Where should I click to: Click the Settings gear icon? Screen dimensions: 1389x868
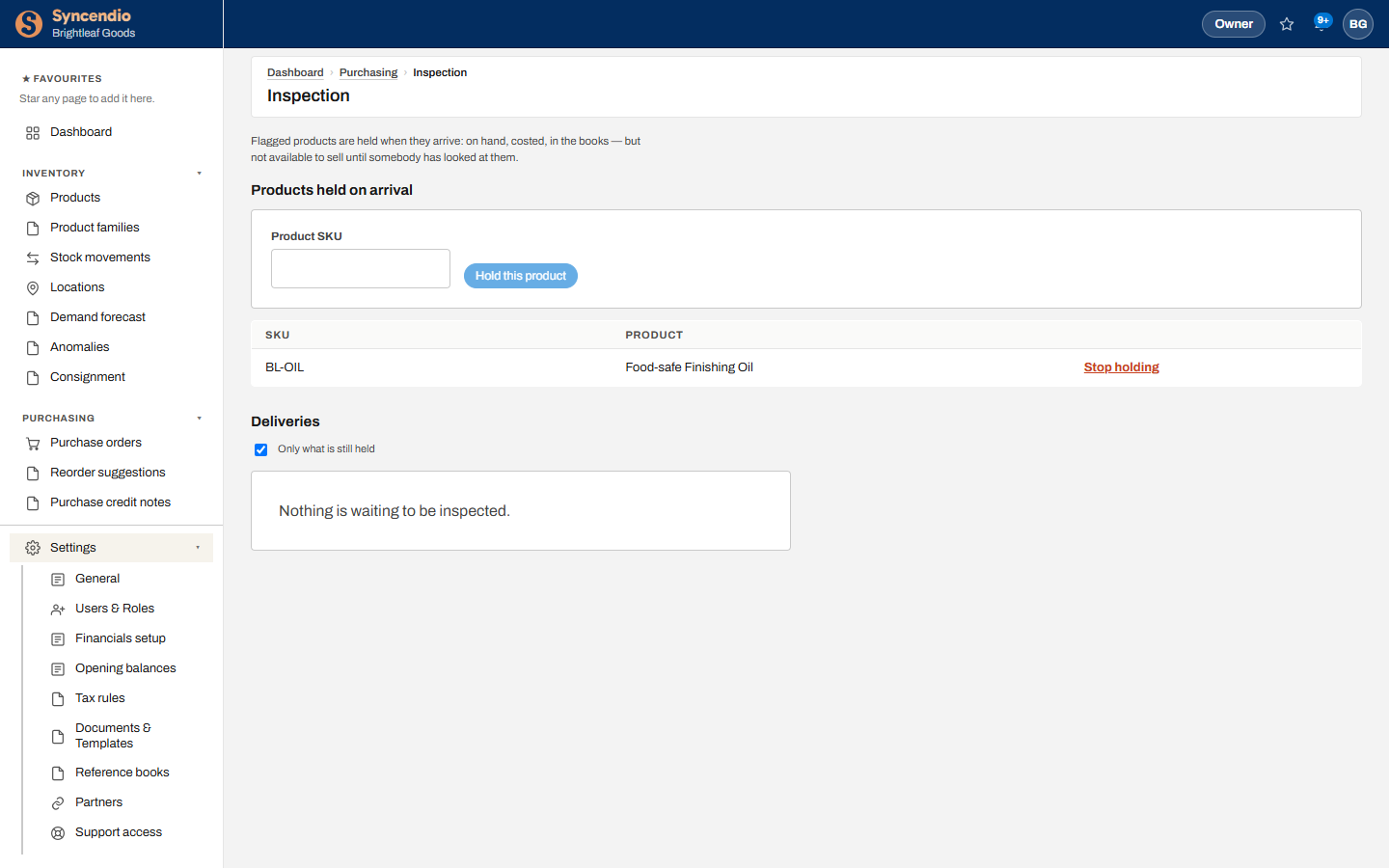pyautogui.click(x=33, y=548)
